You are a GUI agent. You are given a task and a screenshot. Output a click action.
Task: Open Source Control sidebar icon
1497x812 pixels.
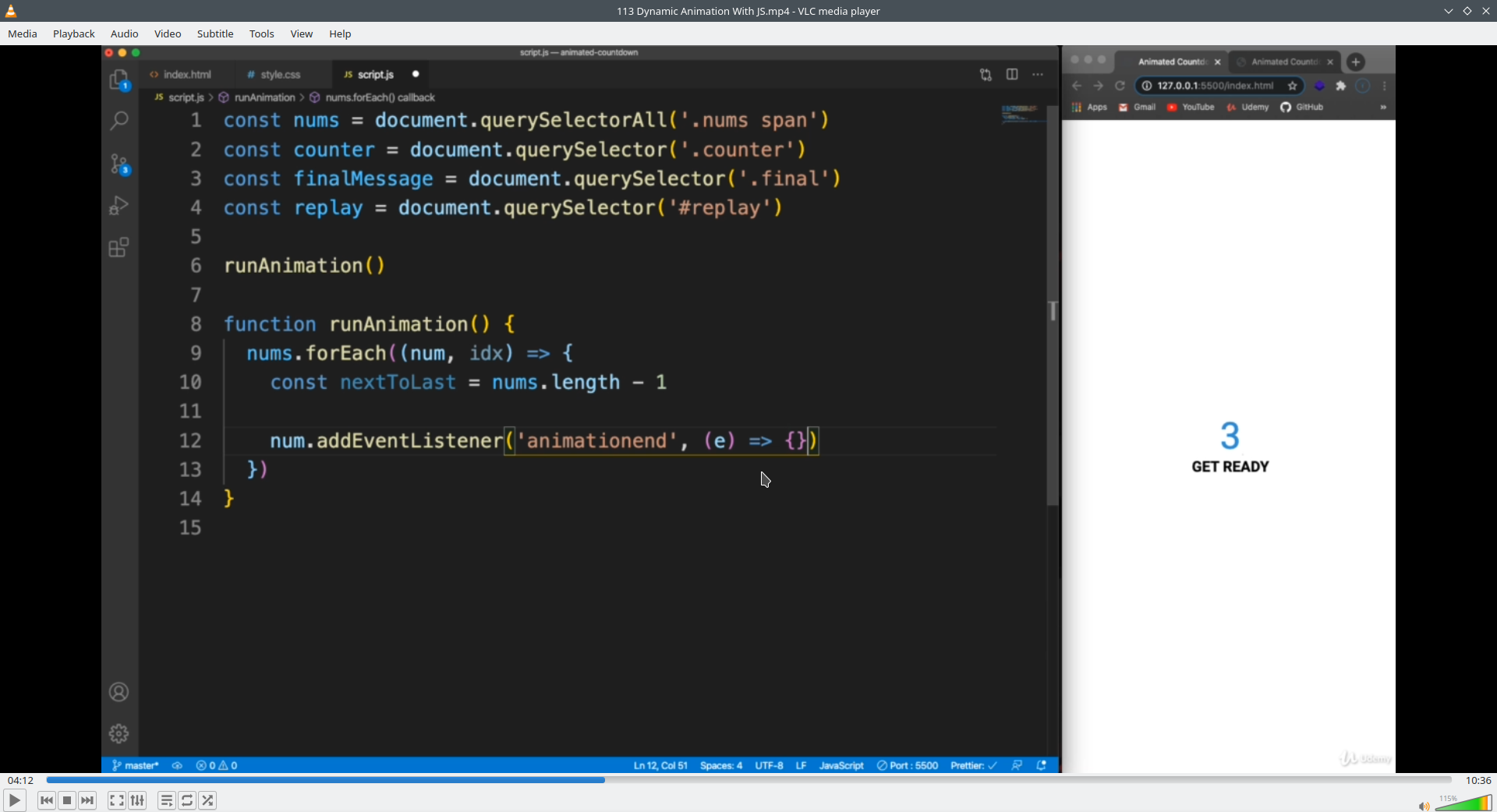[119, 164]
